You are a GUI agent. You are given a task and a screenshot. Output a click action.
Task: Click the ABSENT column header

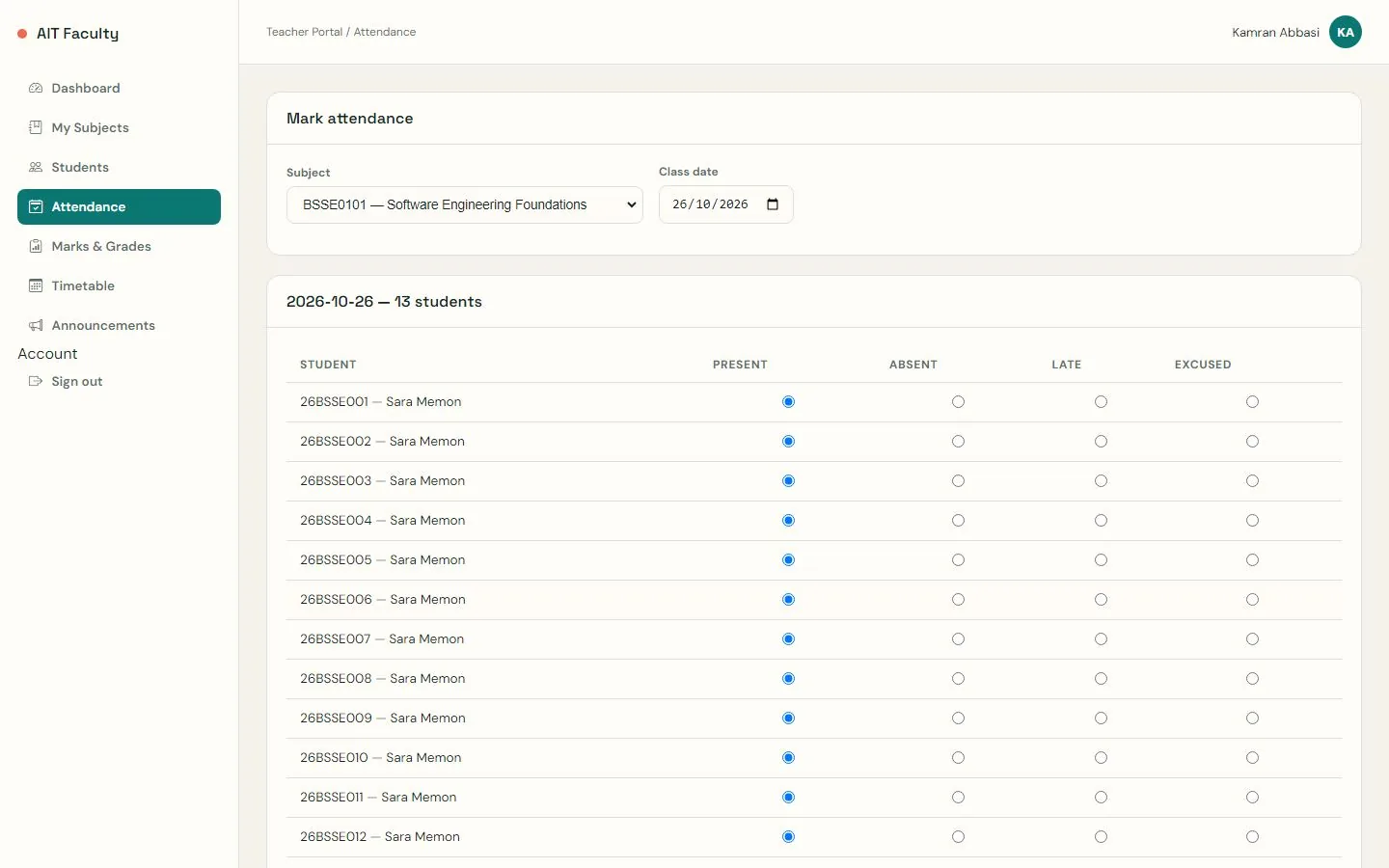point(913,365)
